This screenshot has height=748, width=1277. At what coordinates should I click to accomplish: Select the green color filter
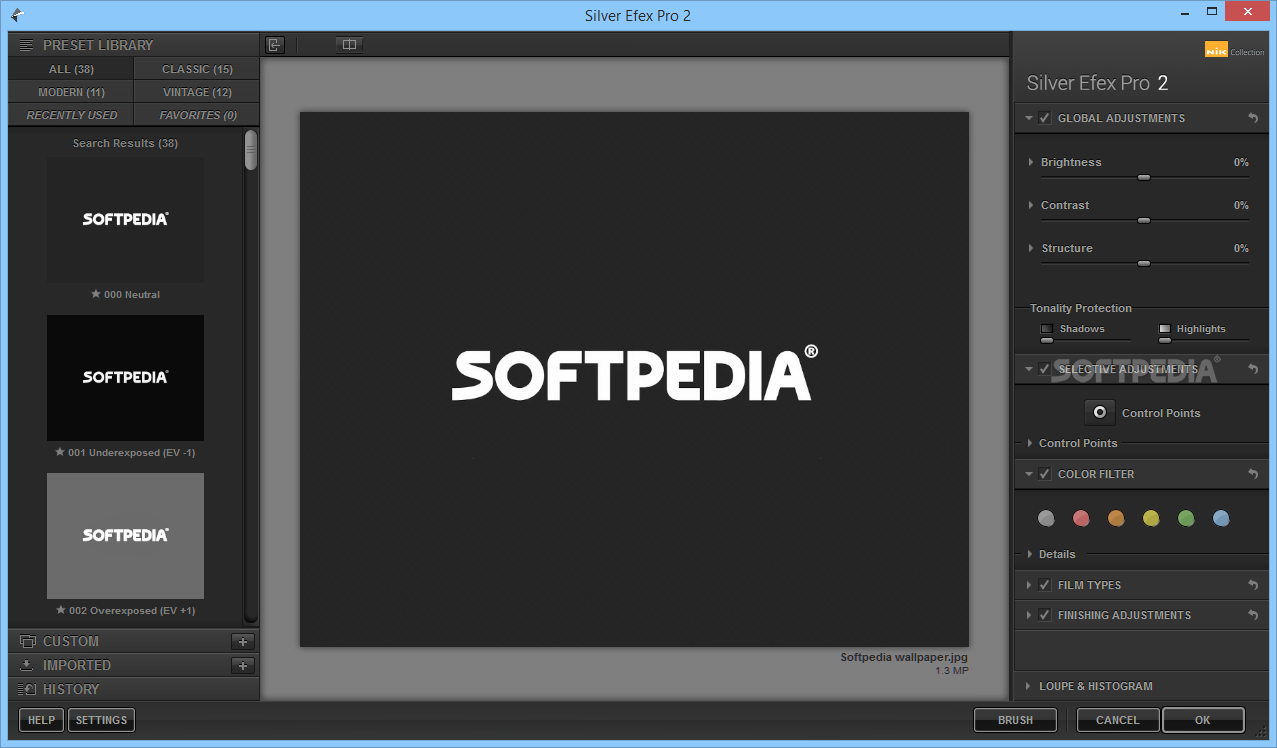point(1186,518)
